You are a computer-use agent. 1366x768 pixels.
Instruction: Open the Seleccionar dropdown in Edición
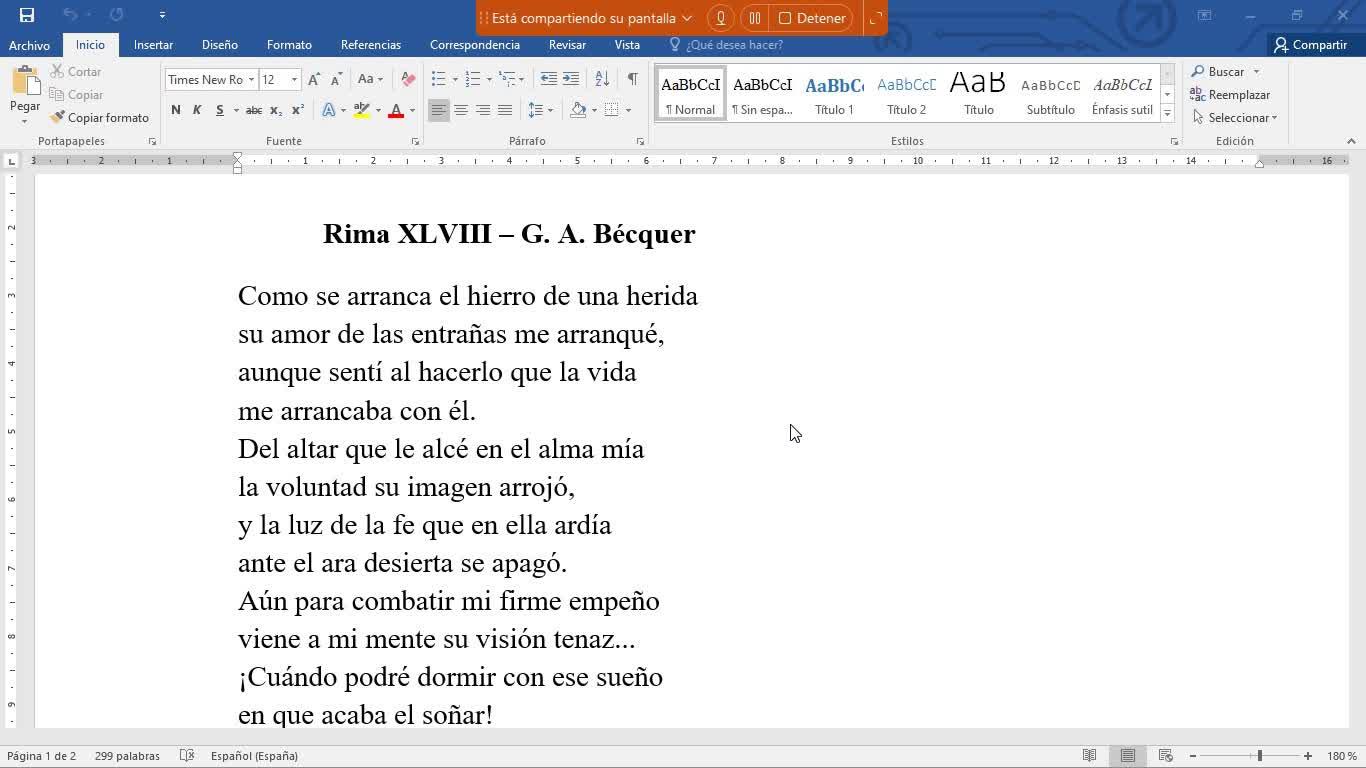pyautogui.click(x=1235, y=118)
